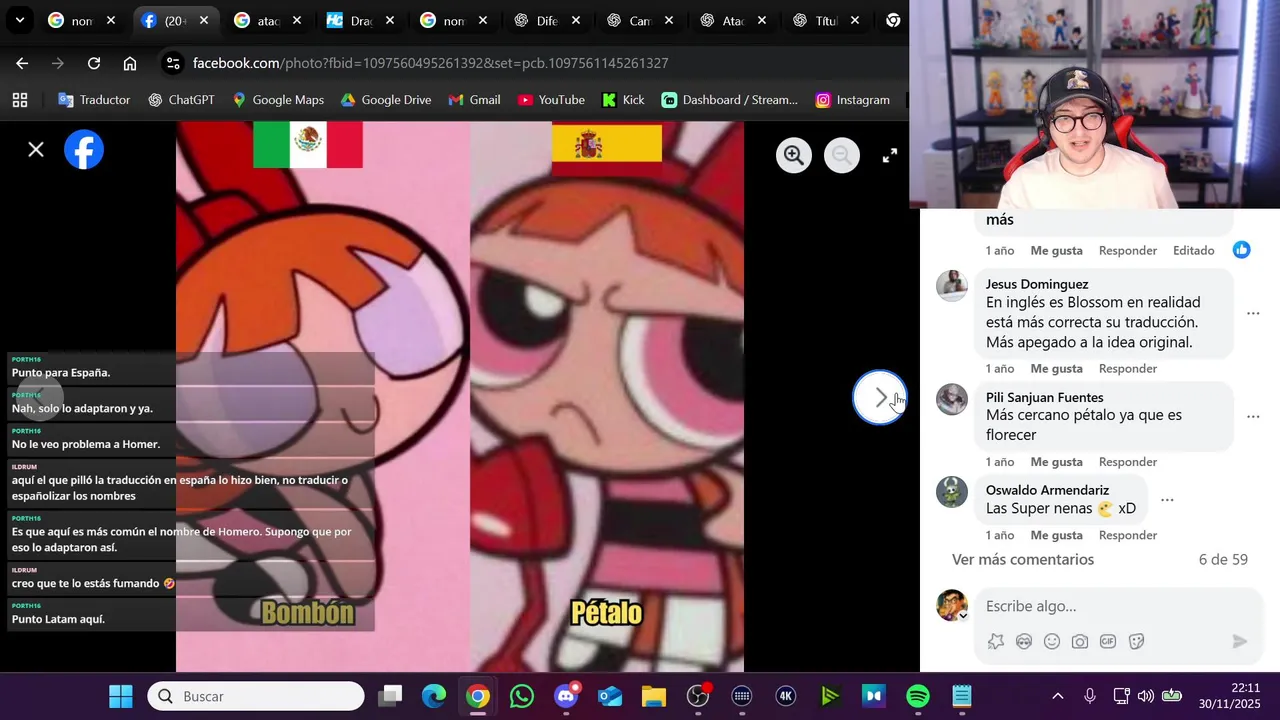Image resolution: width=1280 pixels, height=720 pixels.
Task: Open the Google Maps bookmark
Action: pyautogui.click(x=278, y=100)
